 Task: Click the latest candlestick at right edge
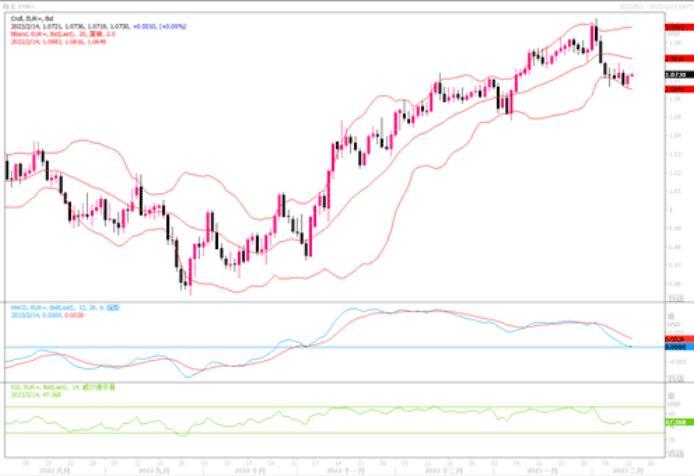point(631,77)
